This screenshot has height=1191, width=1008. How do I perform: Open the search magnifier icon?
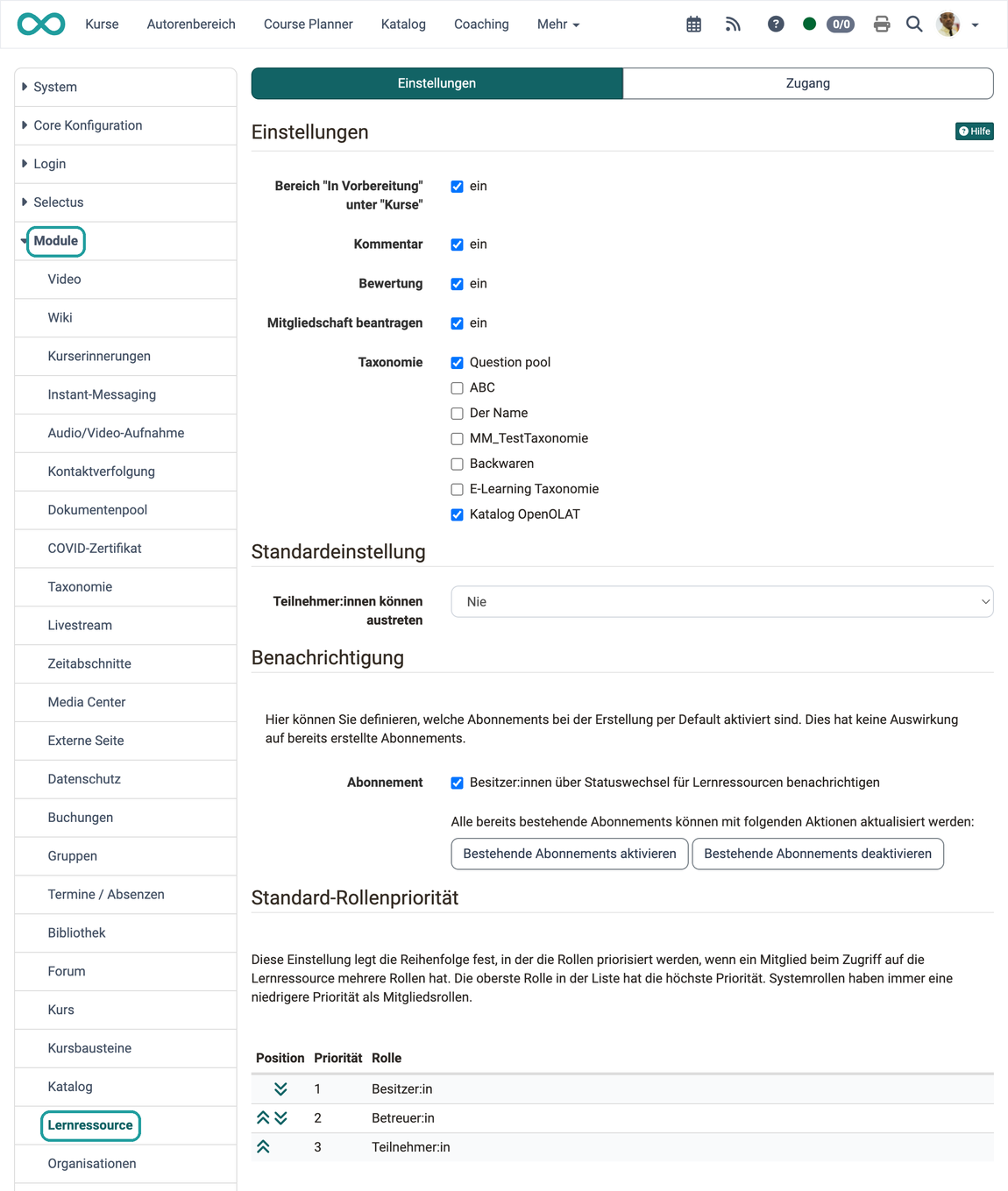click(914, 25)
